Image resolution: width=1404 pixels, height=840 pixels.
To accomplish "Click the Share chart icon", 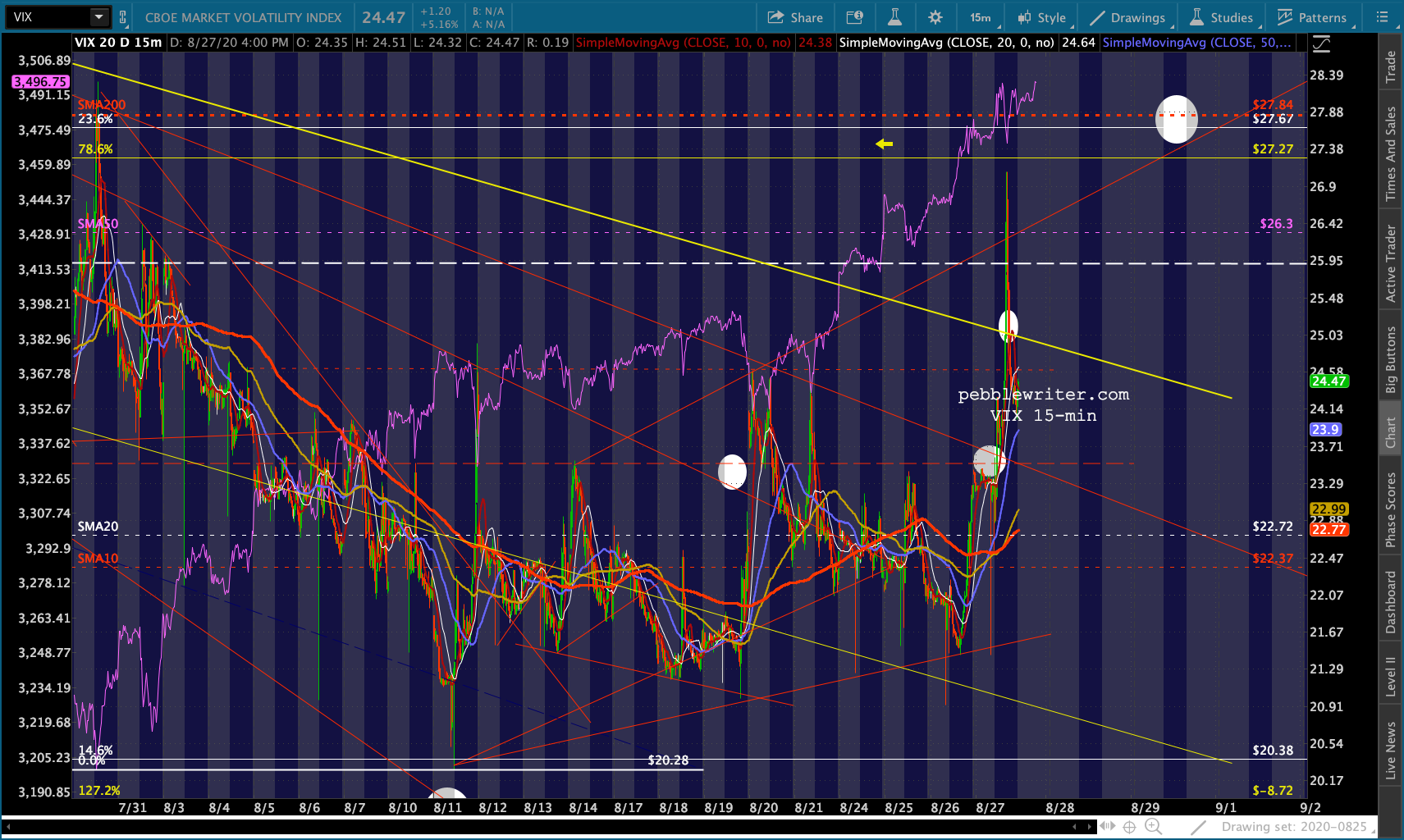I will point(795,17).
